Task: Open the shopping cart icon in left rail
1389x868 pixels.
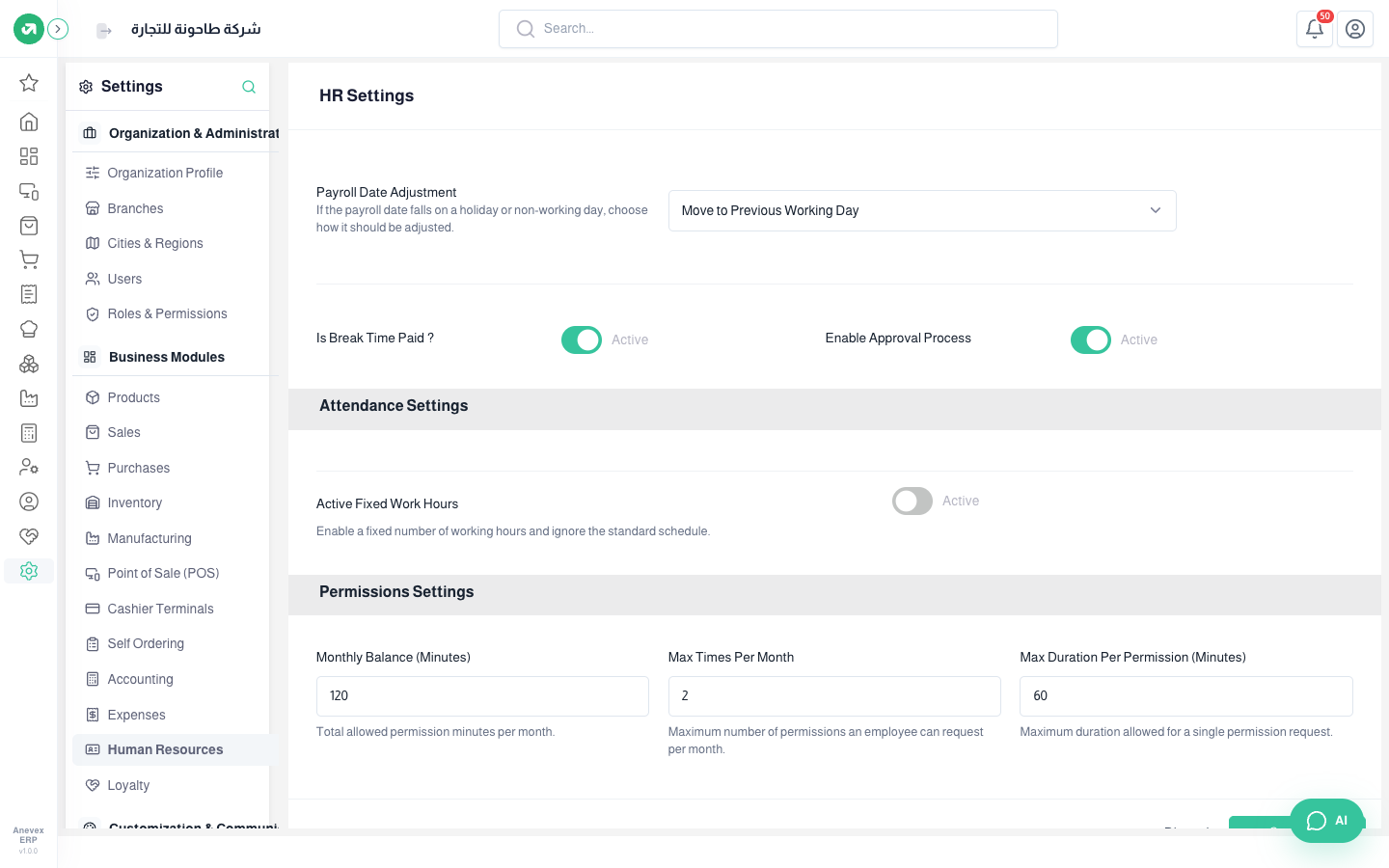Action: click(x=29, y=259)
